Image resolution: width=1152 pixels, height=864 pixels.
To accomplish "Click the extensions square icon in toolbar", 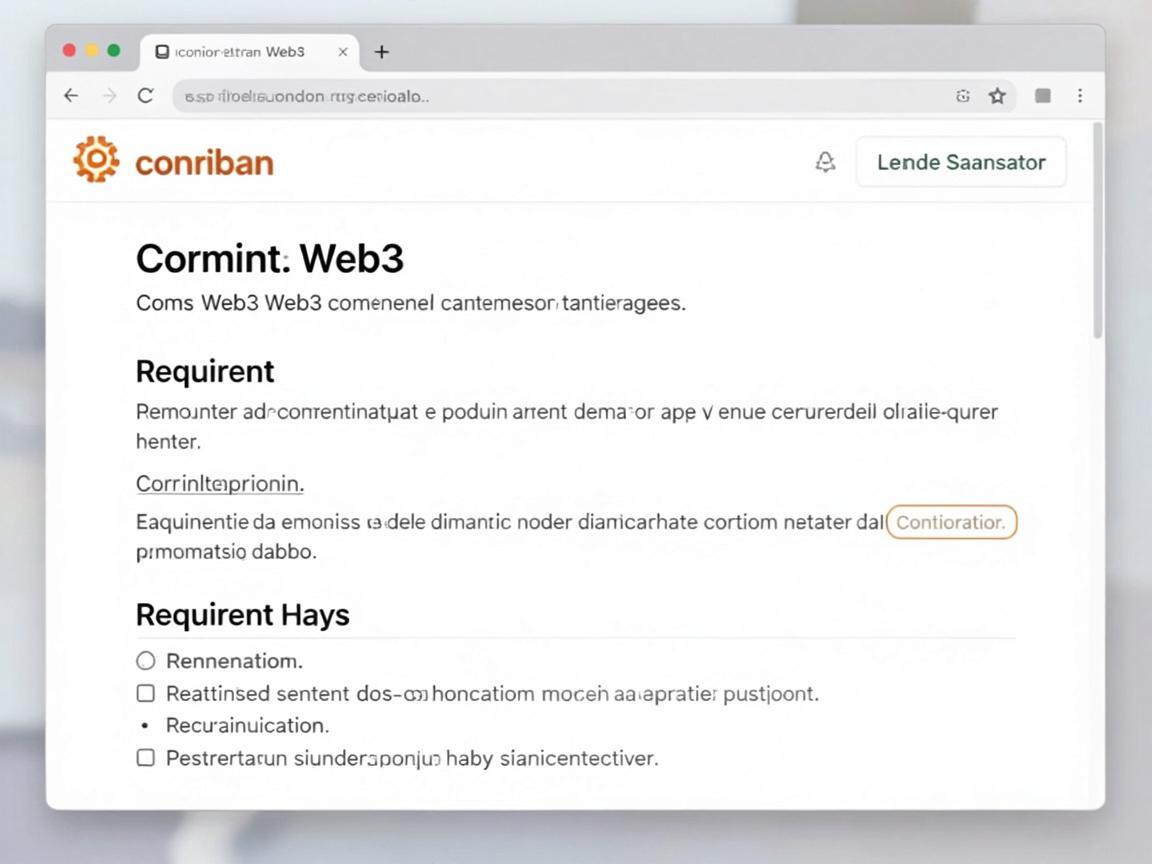I will click(x=1043, y=96).
